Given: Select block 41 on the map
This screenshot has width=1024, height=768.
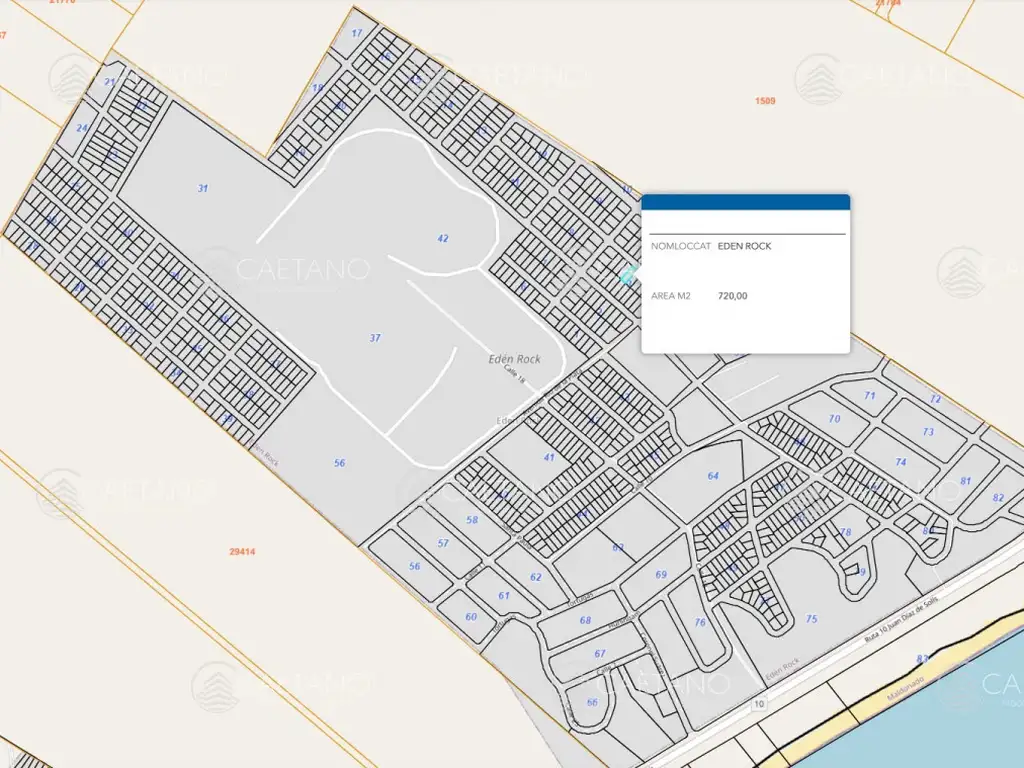Looking at the screenshot, I should click(549, 457).
